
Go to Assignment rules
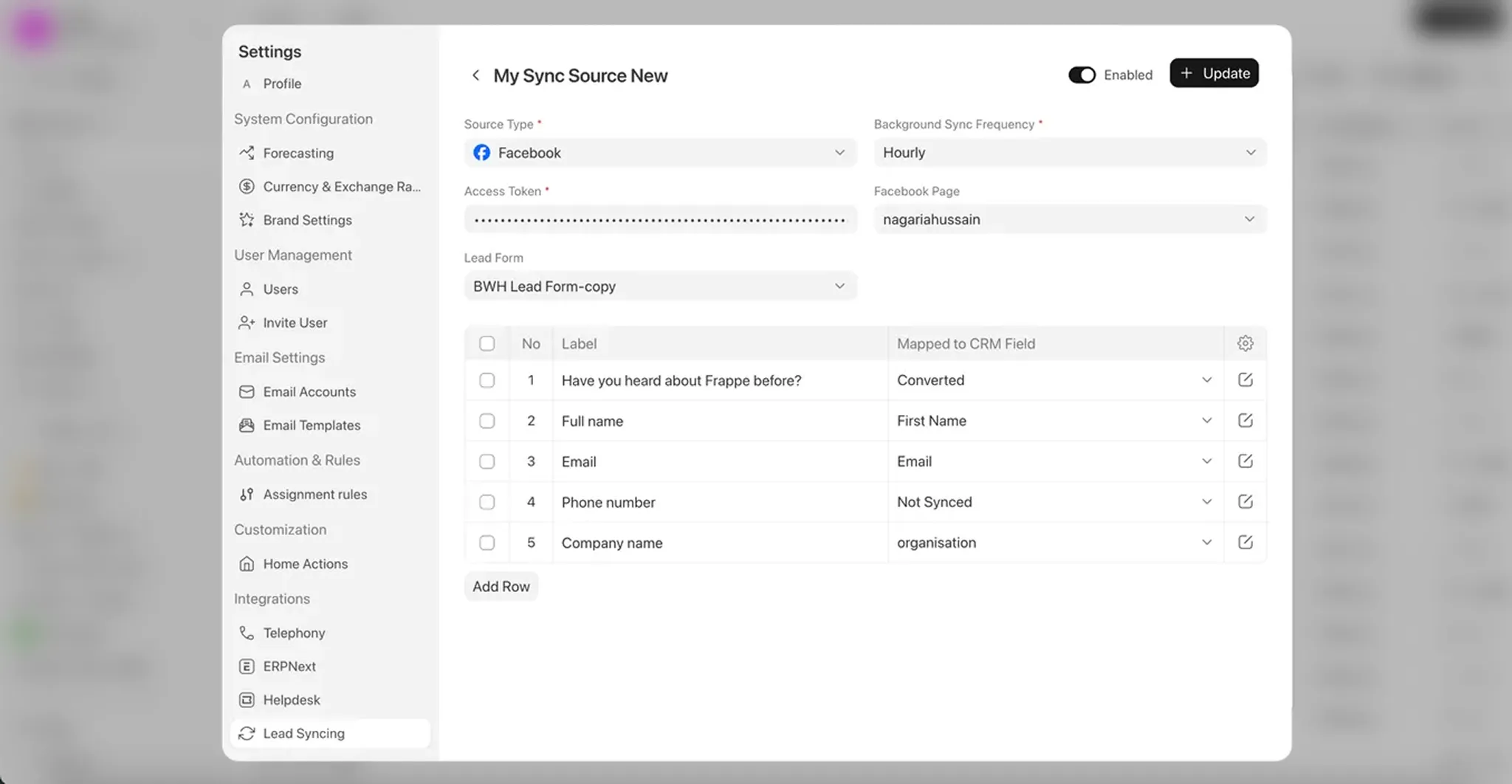(x=315, y=494)
